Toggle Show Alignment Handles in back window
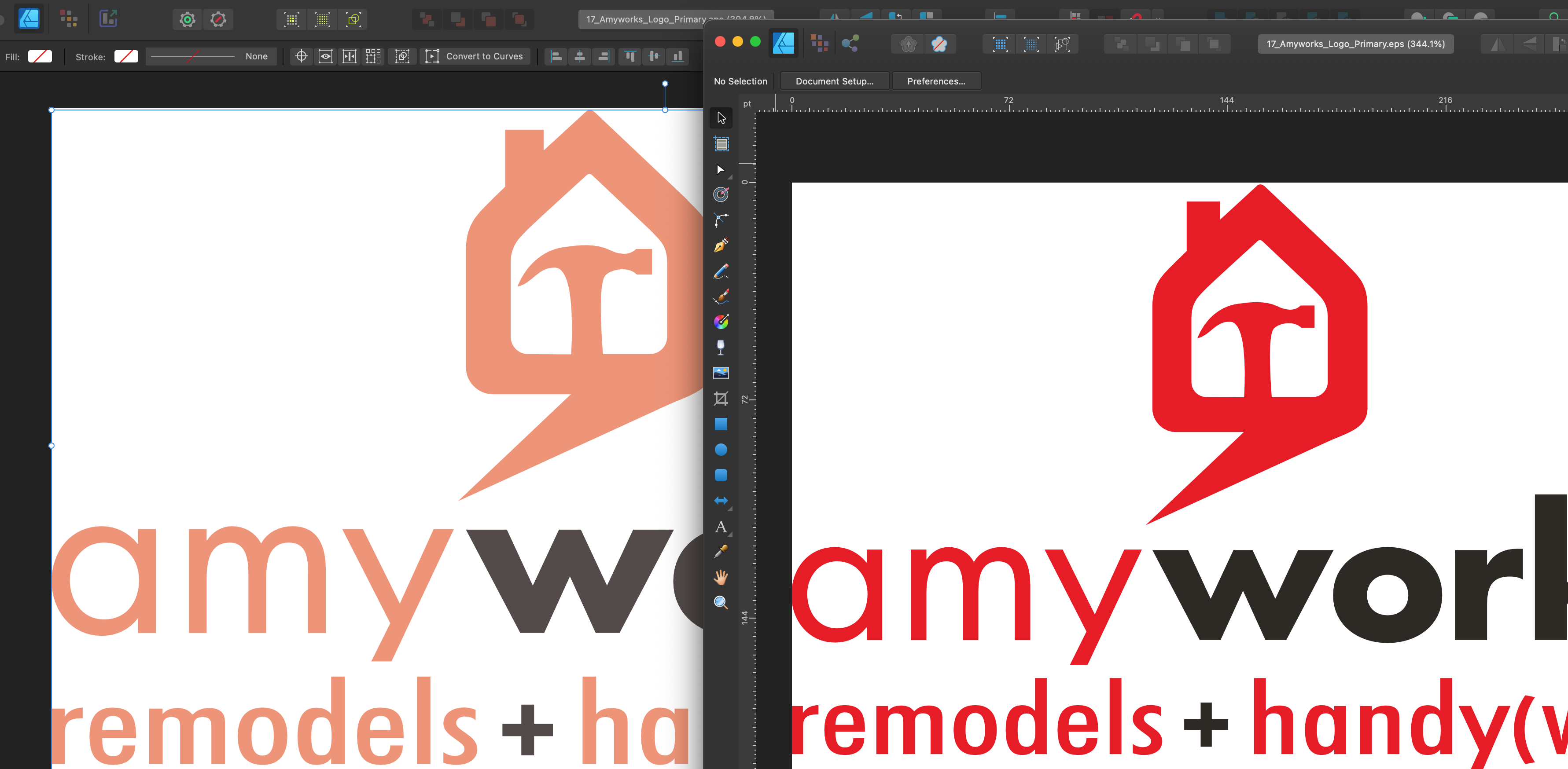The width and height of the screenshot is (1568, 769). pos(350,56)
